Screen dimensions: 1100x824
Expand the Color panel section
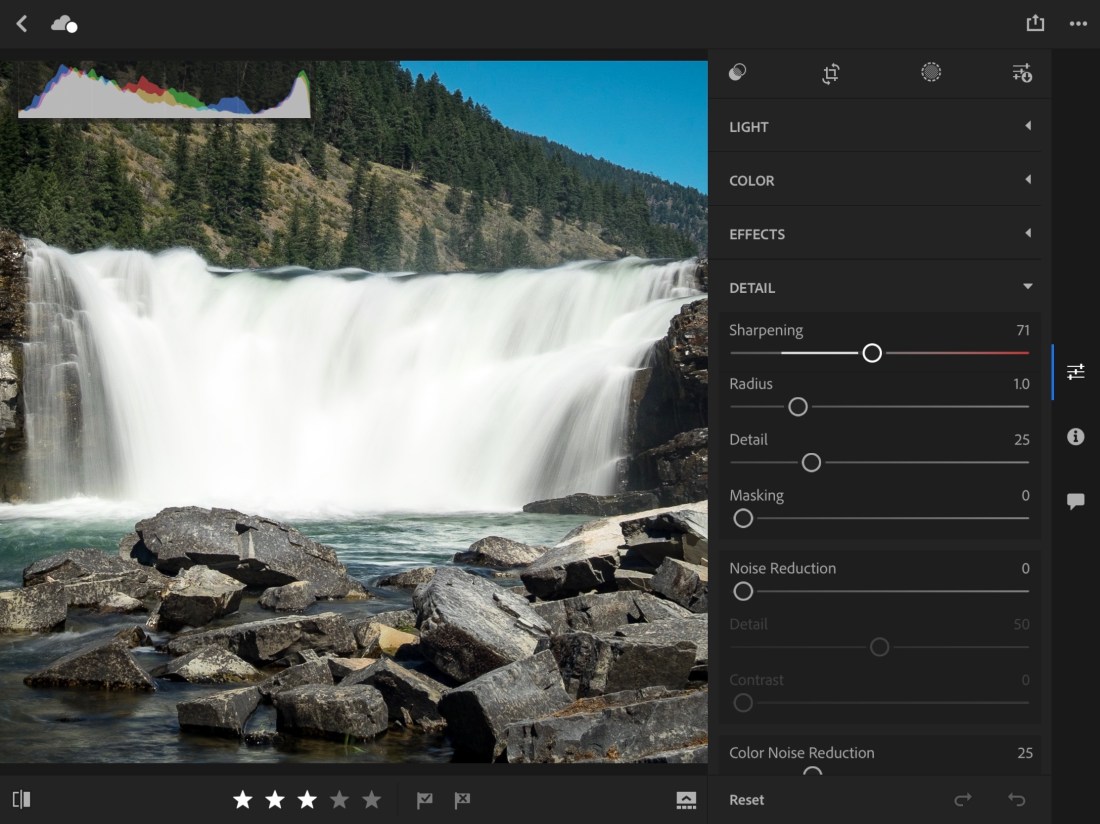pyautogui.click(x=879, y=181)
